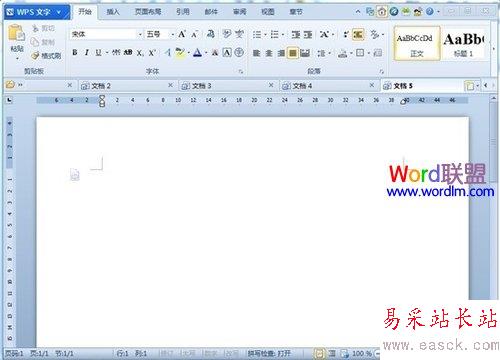Viewport: 500px width, 360px height.
Task: Switch to the highlighted page layout view
Action: [x=319, y=353]
